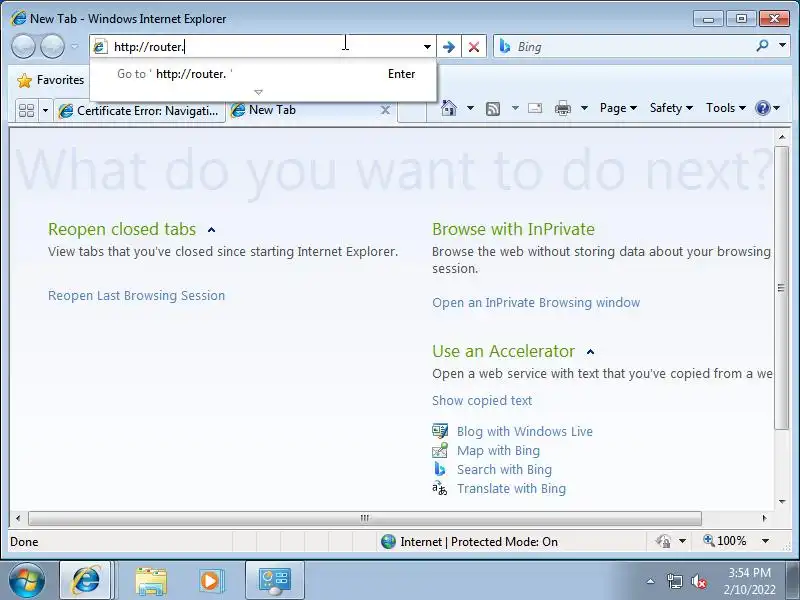
Task: Click the horizontal scrollbar right arrow
Action: [x=764, y=518]
